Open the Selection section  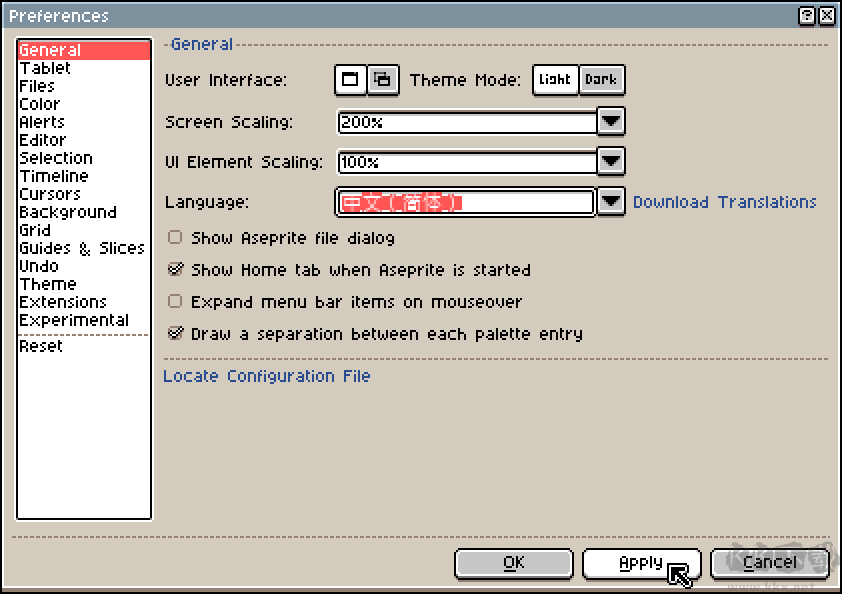point(84,158)
